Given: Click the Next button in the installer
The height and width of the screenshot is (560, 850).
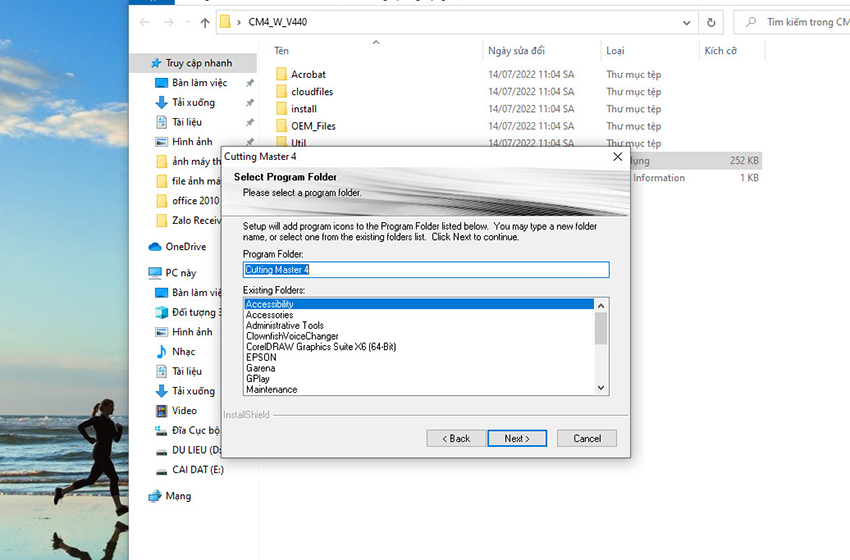Looking at the screenshot, I should coord(517,438).
